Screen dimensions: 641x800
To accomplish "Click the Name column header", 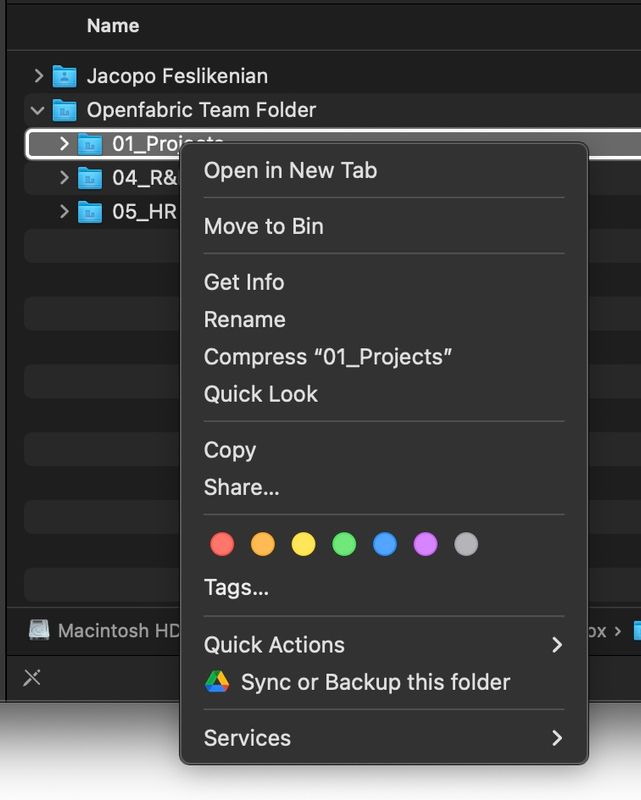I will pyautogui.click(x=113, y=26).
